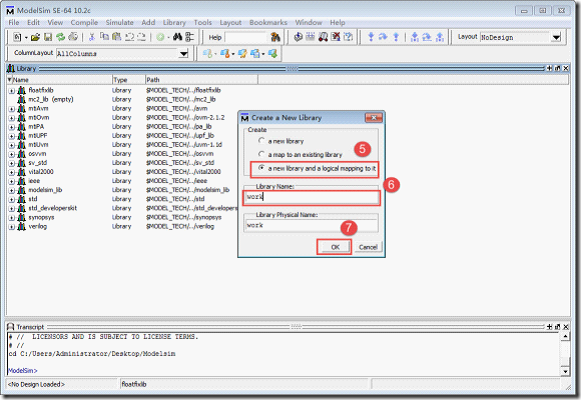This screenshot has width=581, height=400.
Task: Click OK in Create a New Library dialog
Action: tap(335, 247)
